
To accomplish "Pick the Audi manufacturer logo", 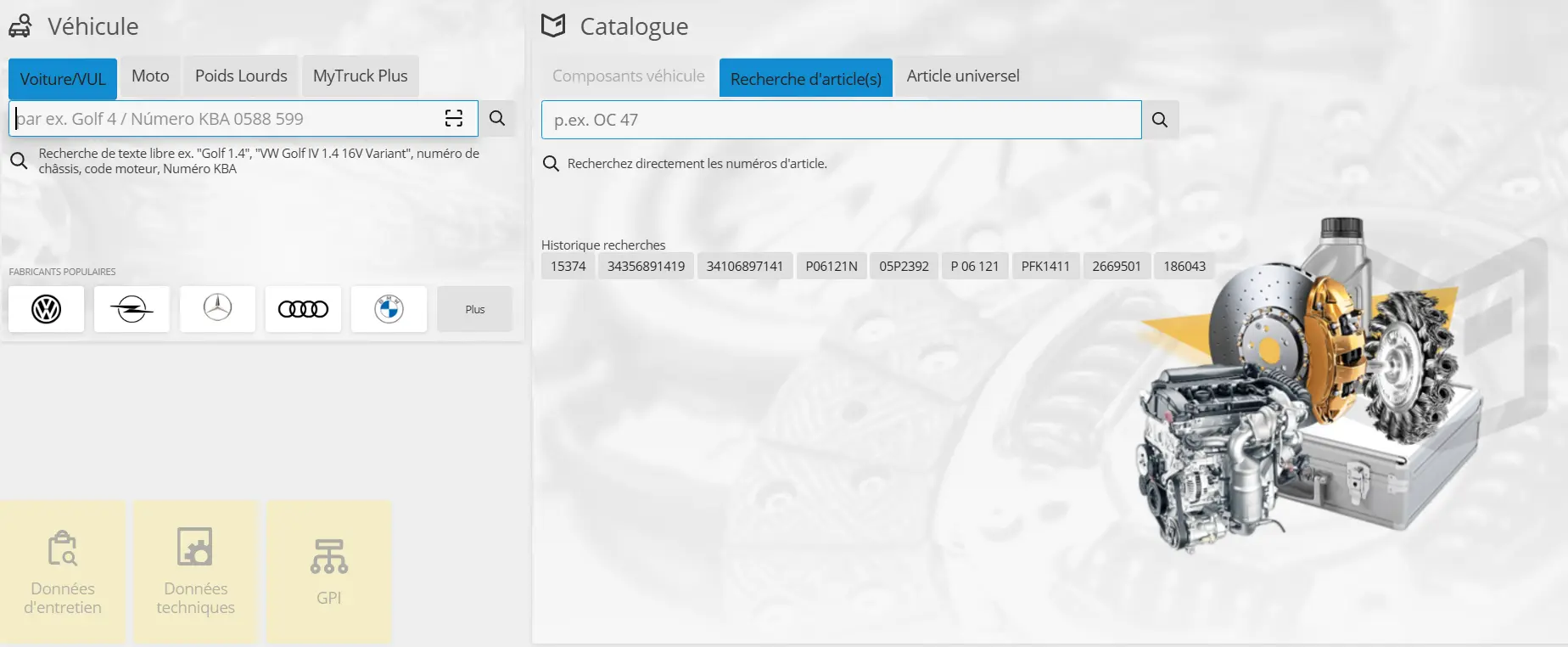I will [x=303, y=309].
